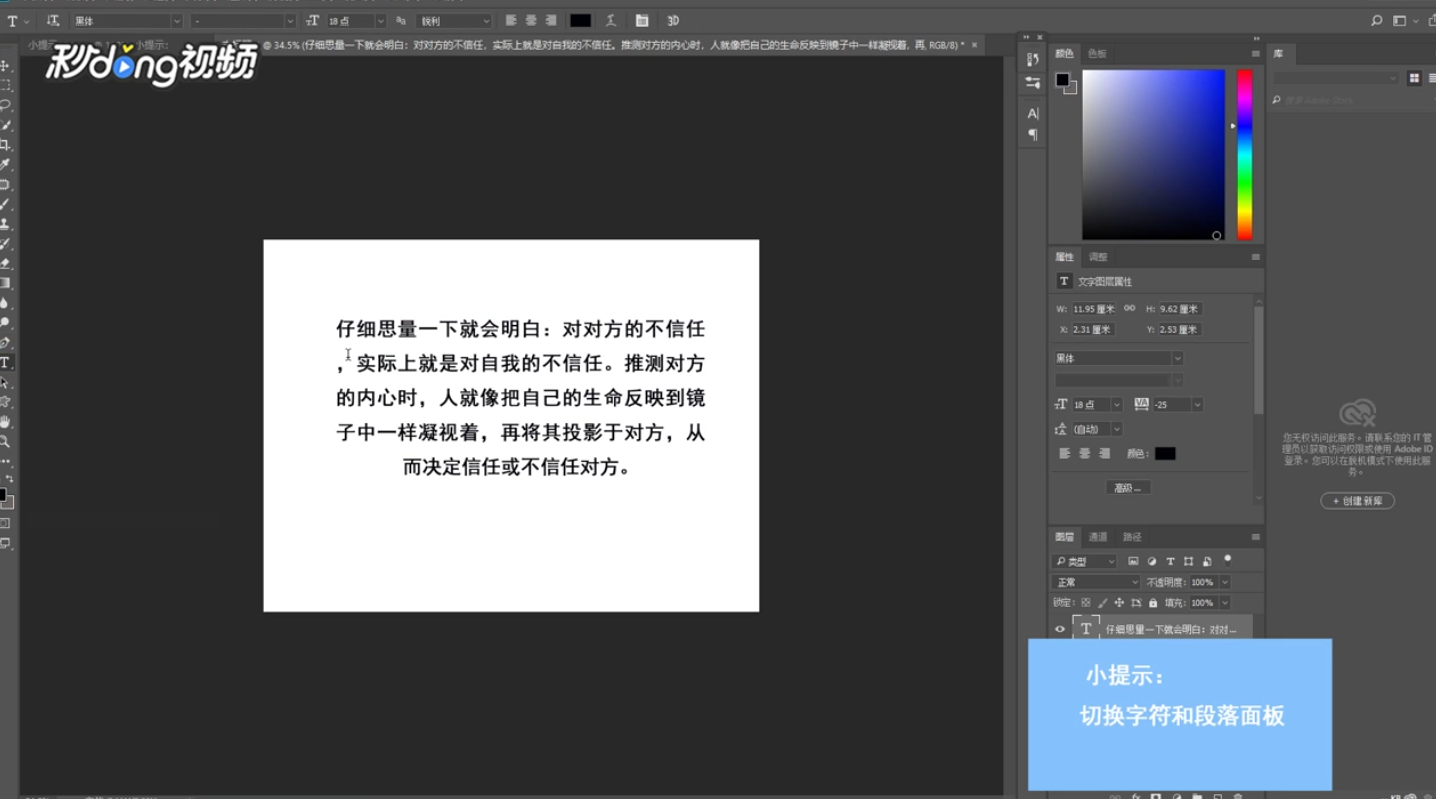
Task: Click the toggle text orientation icon in options bar
Action: pos(55,20)
